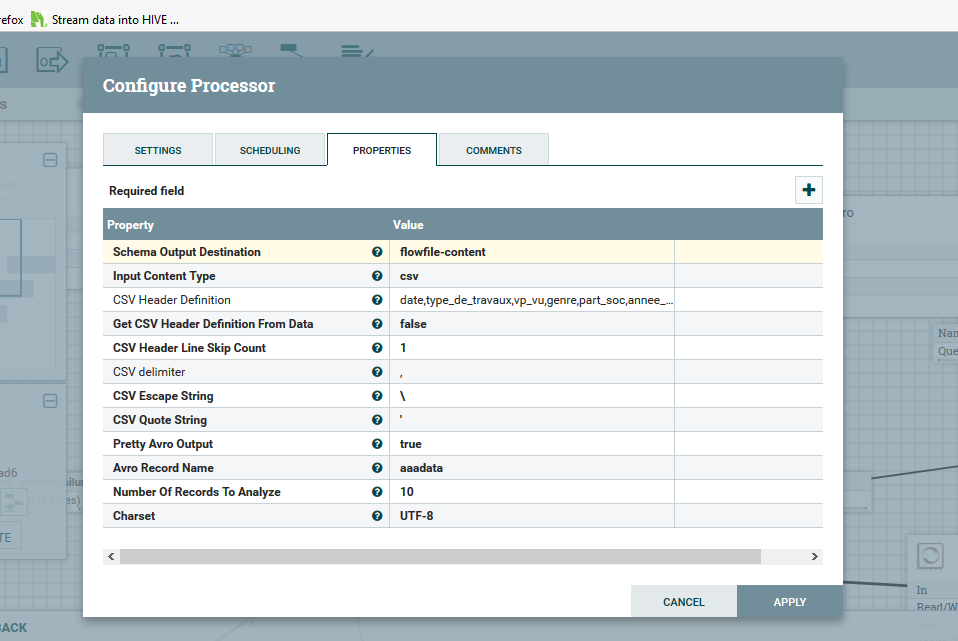This screenshot has height=641, width=958.
Task: Edit the Avro Record Name value aaadata
Action: [531, 468]
